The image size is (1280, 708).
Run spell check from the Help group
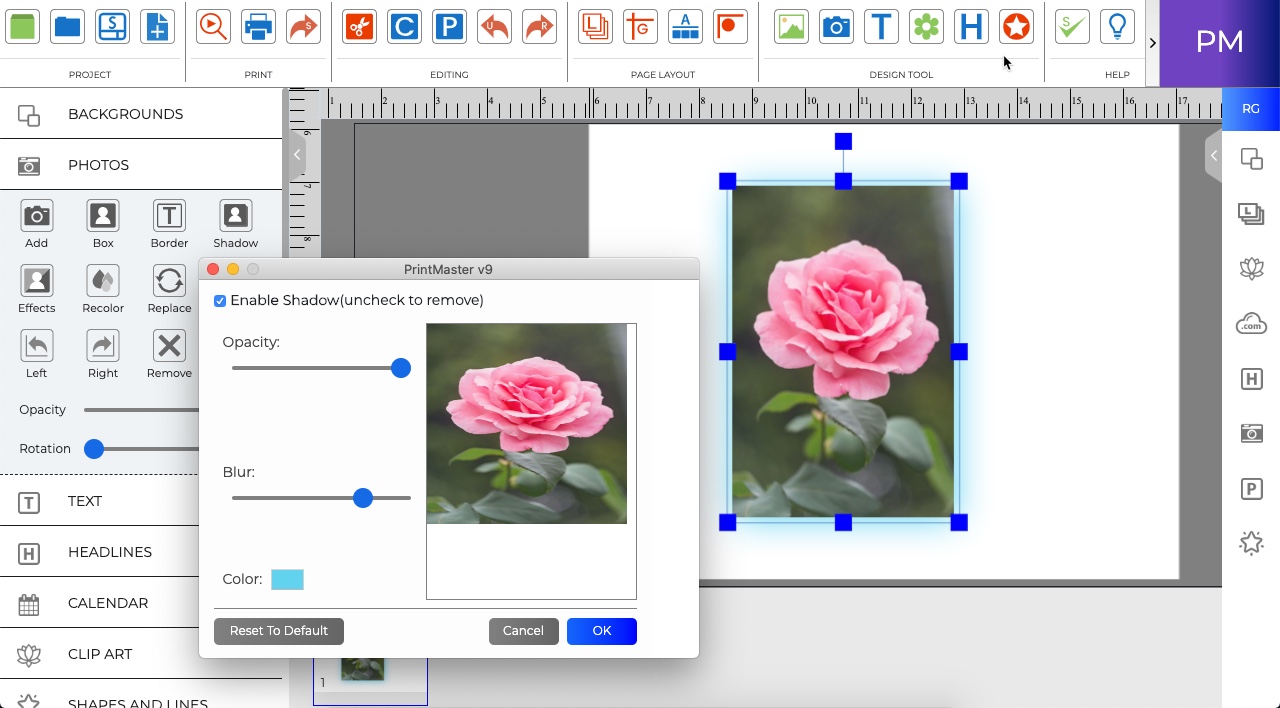(1071, 27)
